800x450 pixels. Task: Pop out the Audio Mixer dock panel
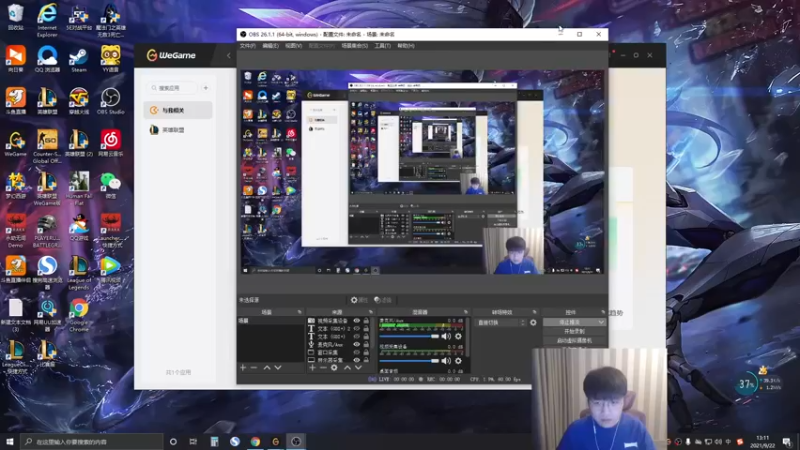[466, 312]
